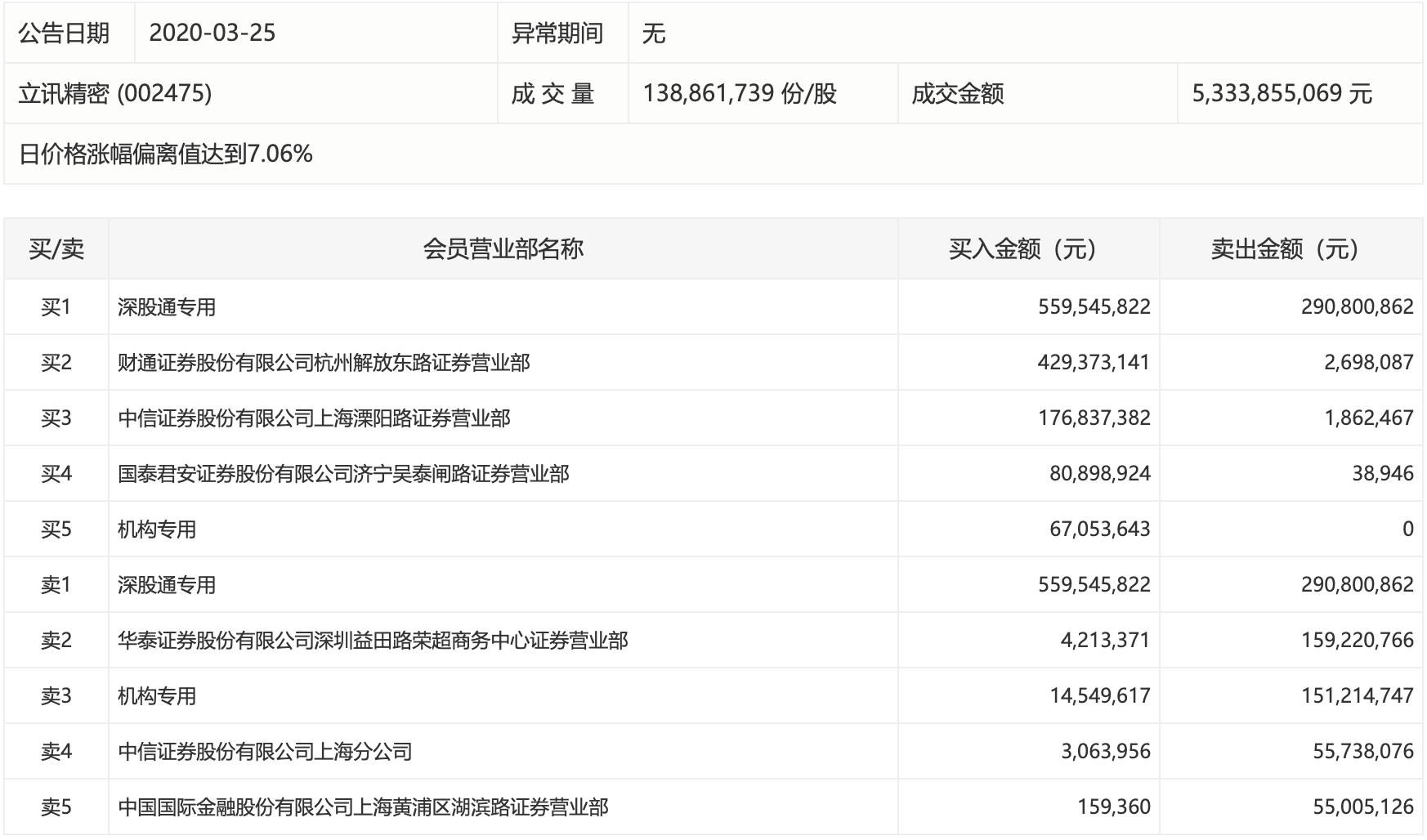Click the 异常期间 label
This screenshot has width=1427, height=840.
tap(557, 34)
